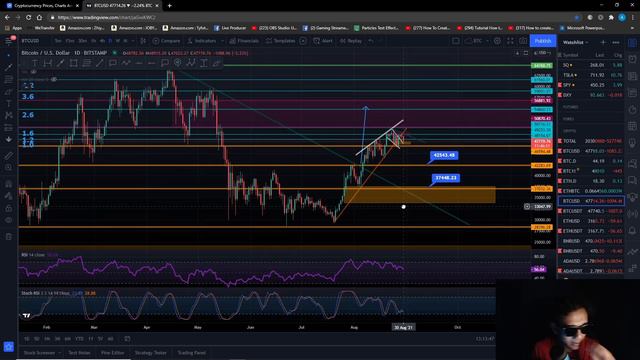
Task: Open the left sidebar down-arrow tool group
Action: tap(9, 140)
